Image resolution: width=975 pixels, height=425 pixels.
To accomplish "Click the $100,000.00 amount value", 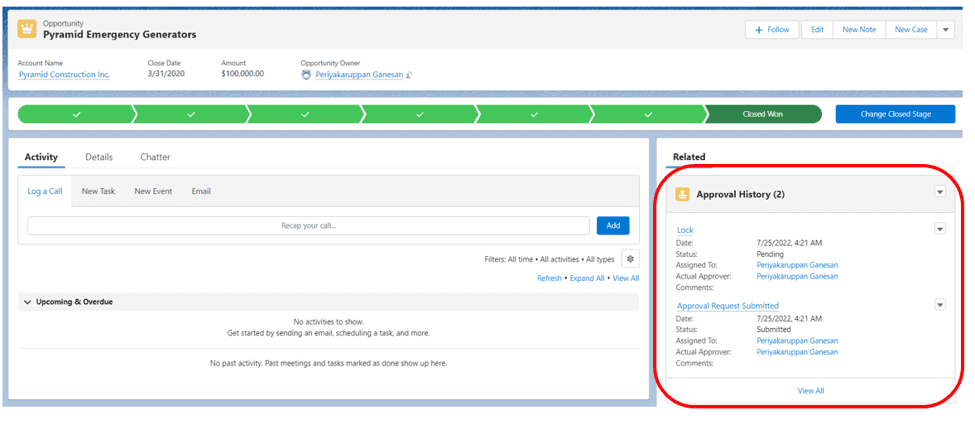I will pos(243,73).
